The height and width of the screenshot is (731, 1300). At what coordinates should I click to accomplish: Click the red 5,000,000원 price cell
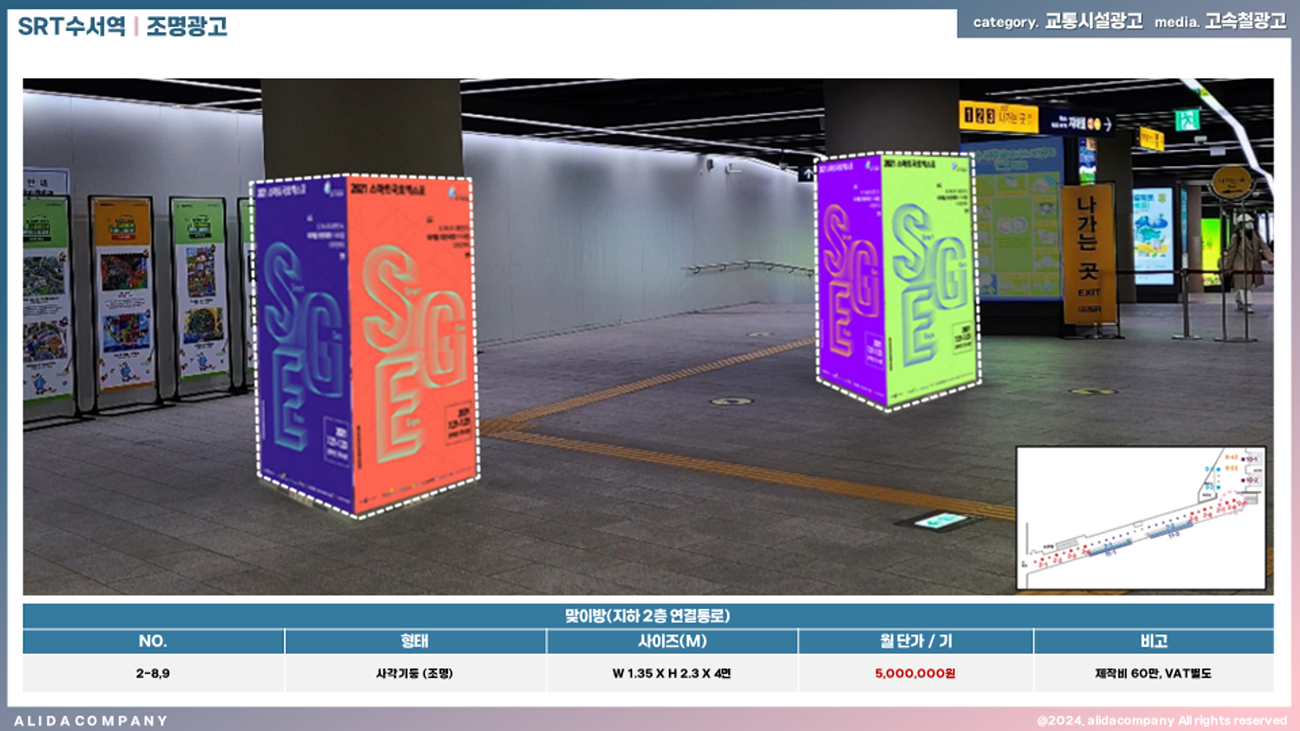914,673
